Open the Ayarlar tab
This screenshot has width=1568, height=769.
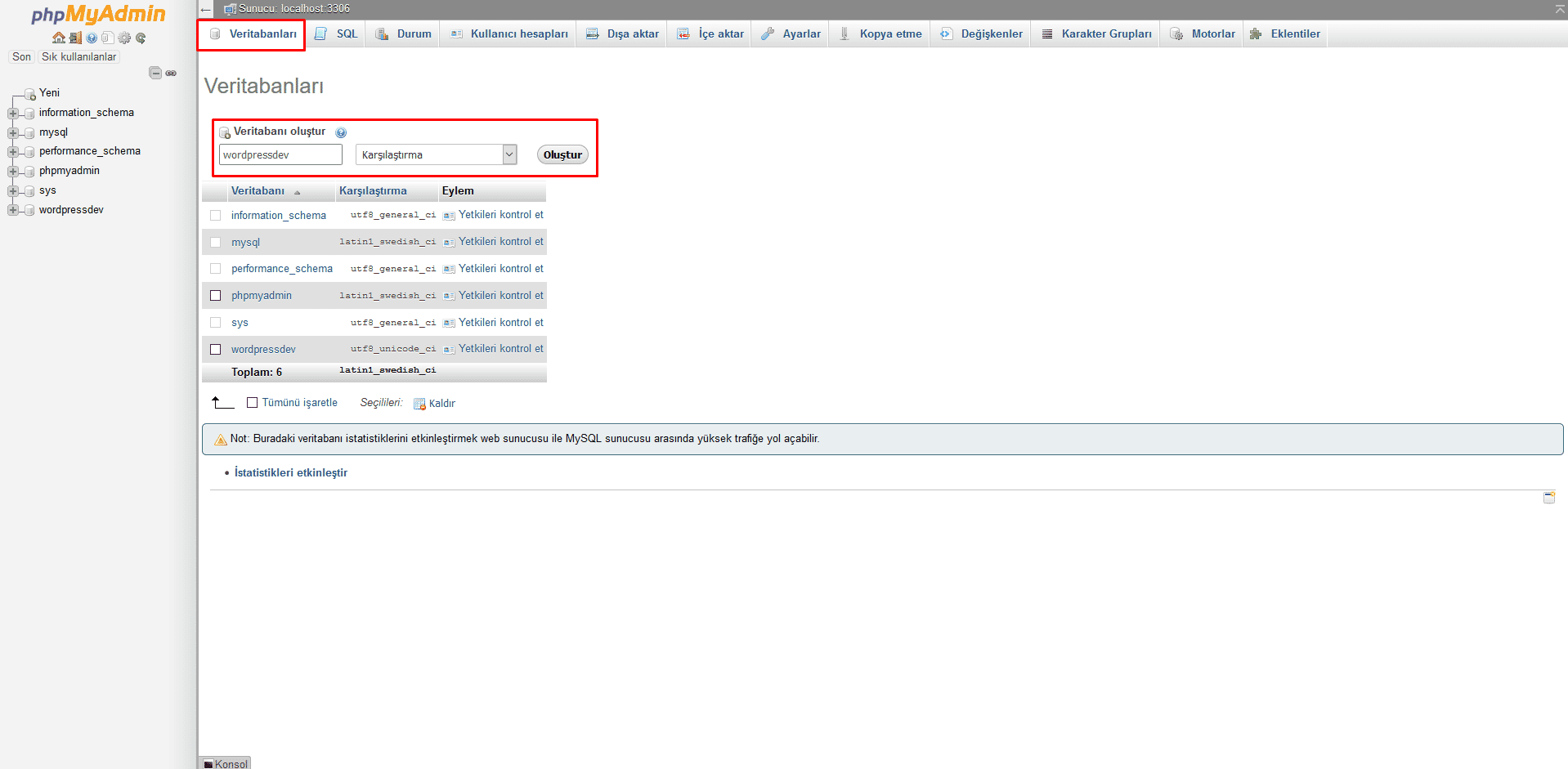pos(791,34)
